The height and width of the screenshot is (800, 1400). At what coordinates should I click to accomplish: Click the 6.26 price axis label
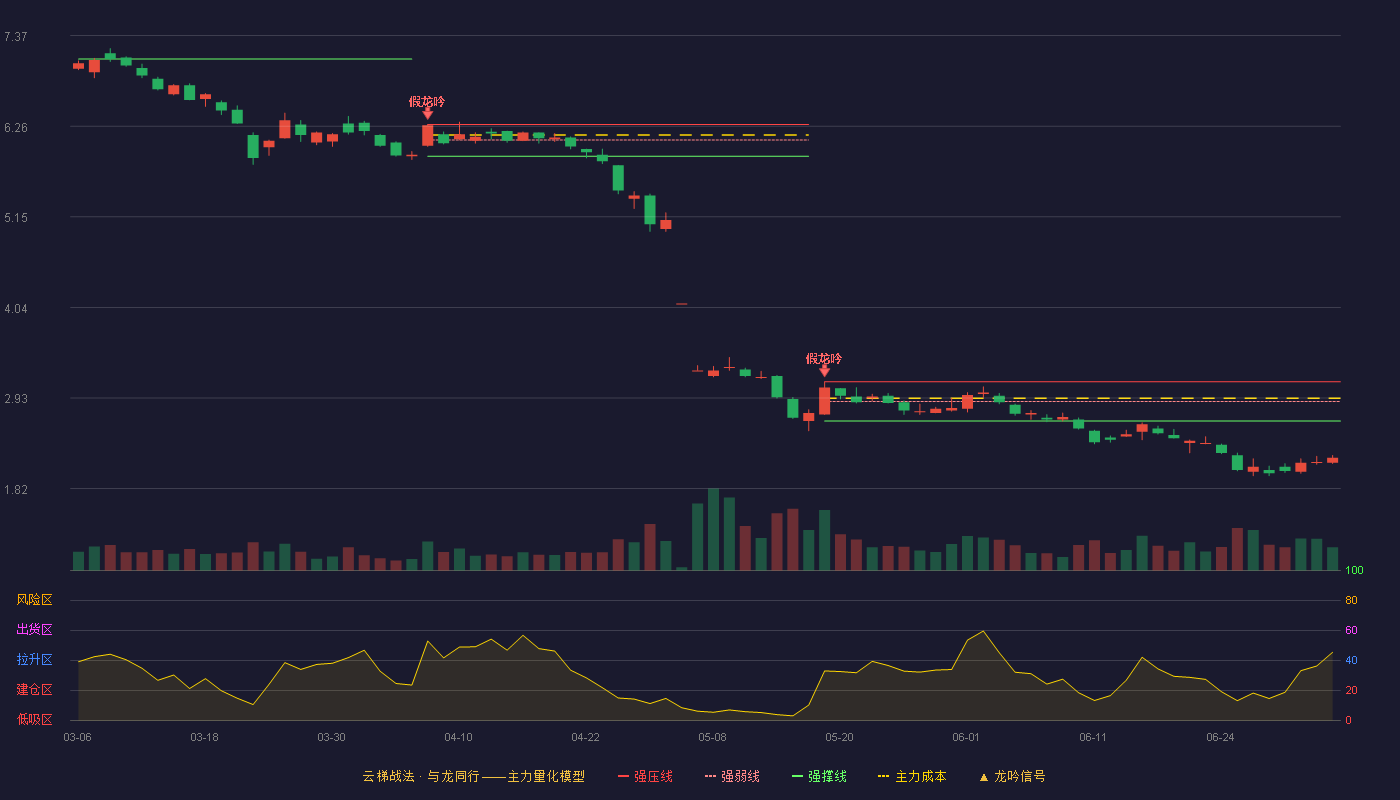pyautogui.click(x=15, y=128)
